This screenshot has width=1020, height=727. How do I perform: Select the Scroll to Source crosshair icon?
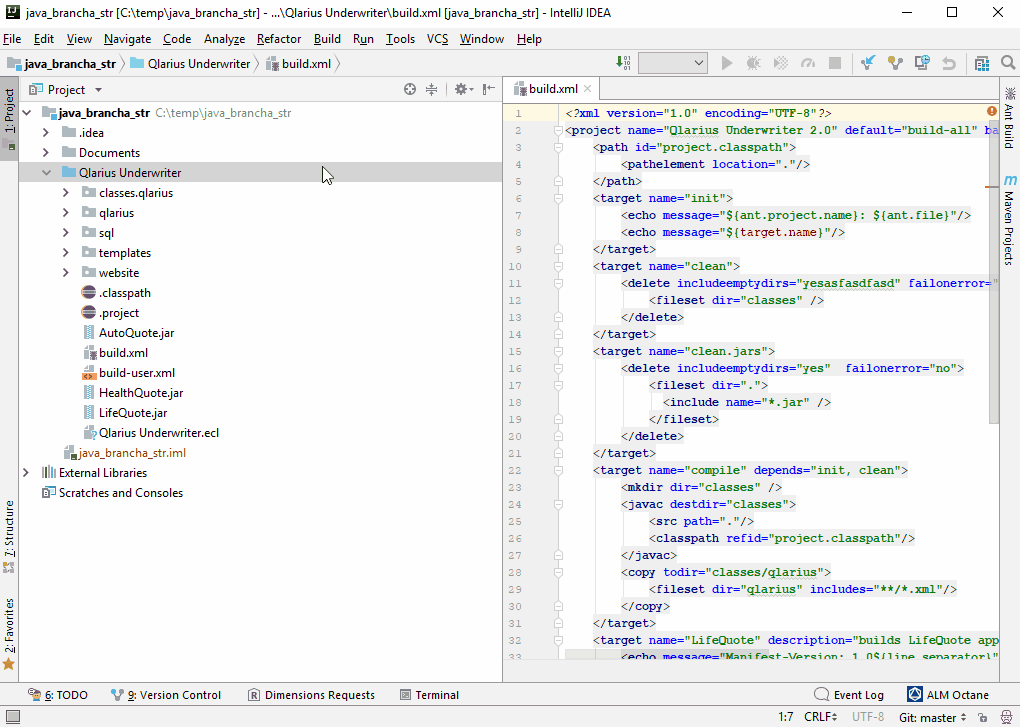tap(409, 89)
